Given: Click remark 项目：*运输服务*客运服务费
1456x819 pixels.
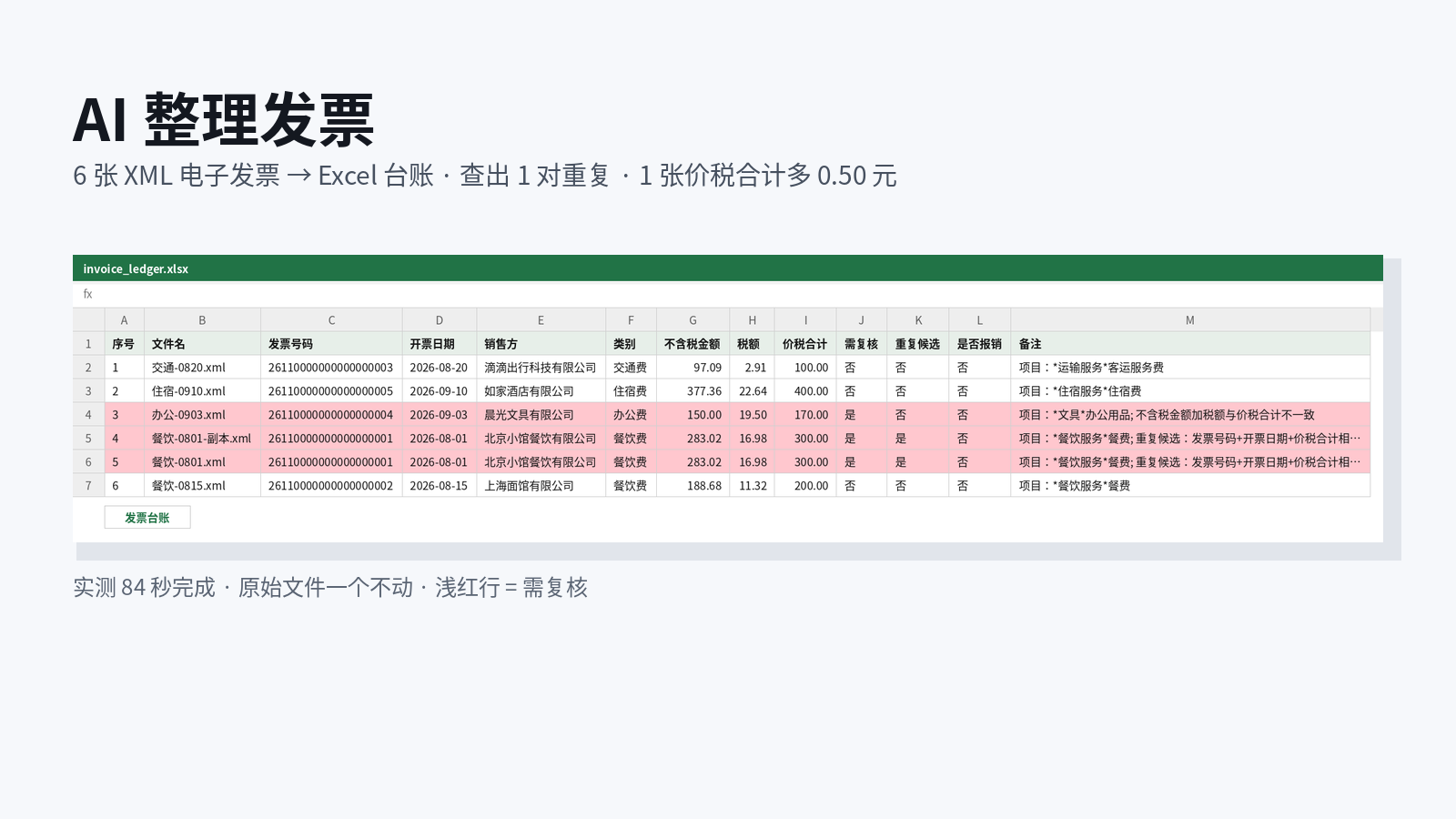Looking at the screenshot, I should (x=1190, y=368).
